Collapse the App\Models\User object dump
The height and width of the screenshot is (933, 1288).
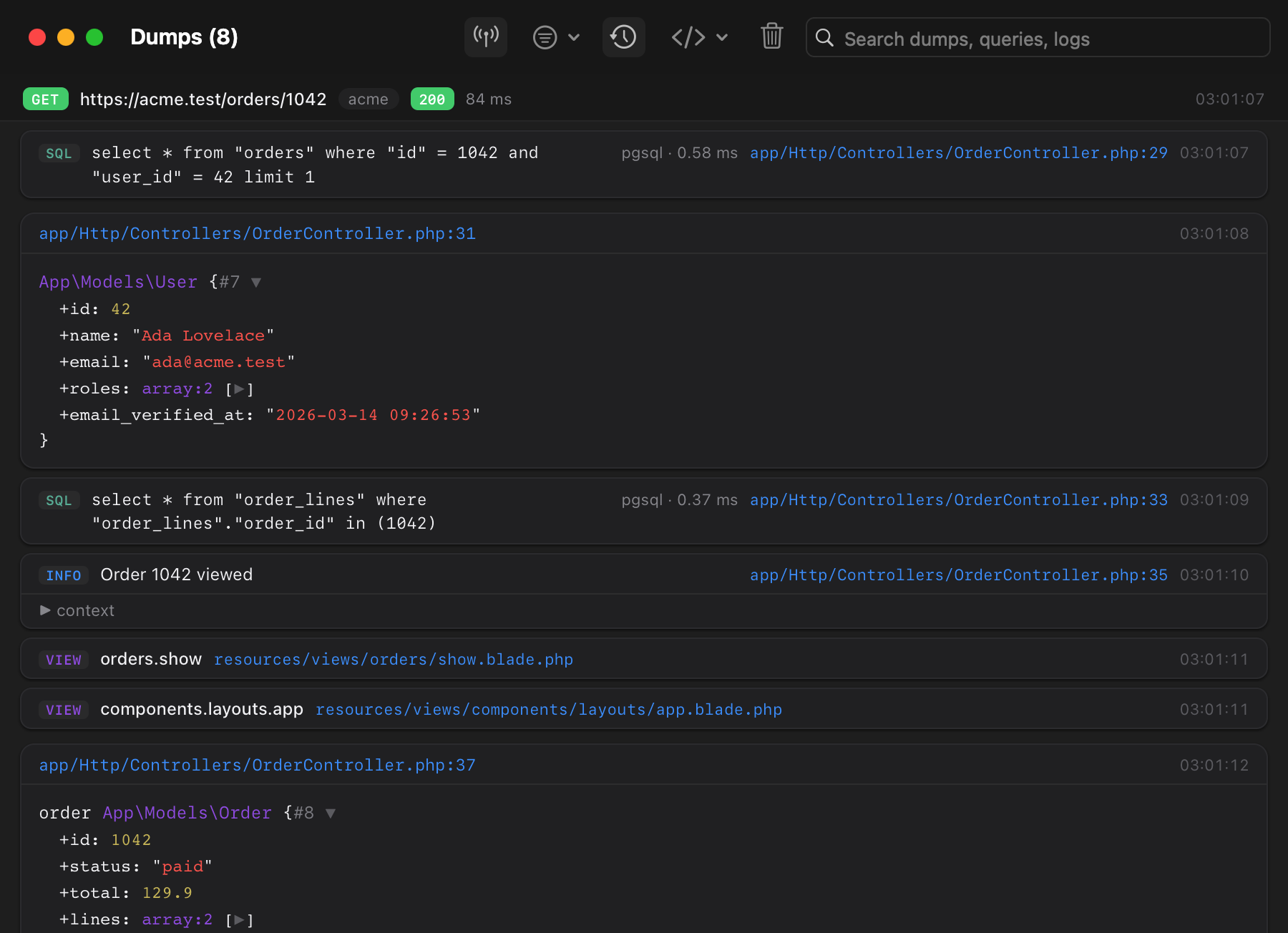256,283
